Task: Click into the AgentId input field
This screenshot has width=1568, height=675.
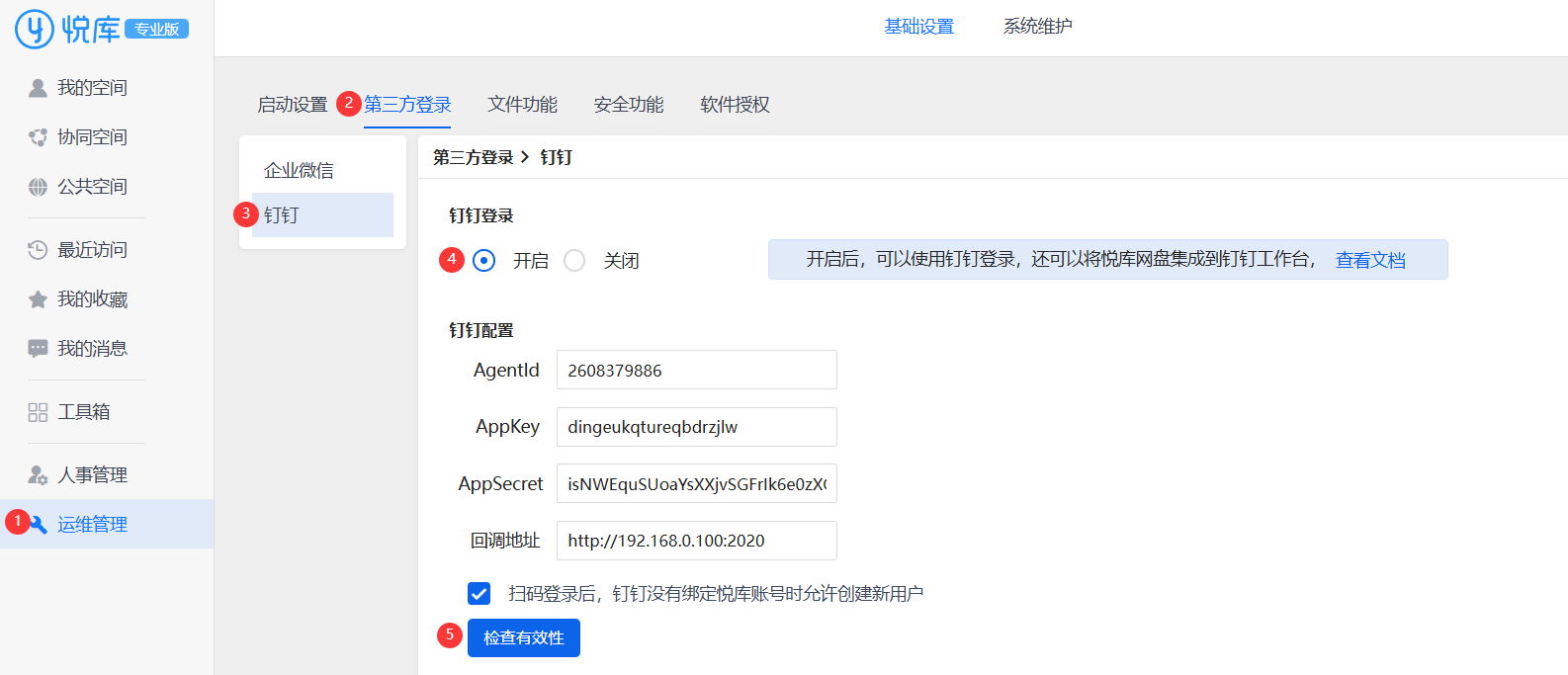Action: click(697, 370)
